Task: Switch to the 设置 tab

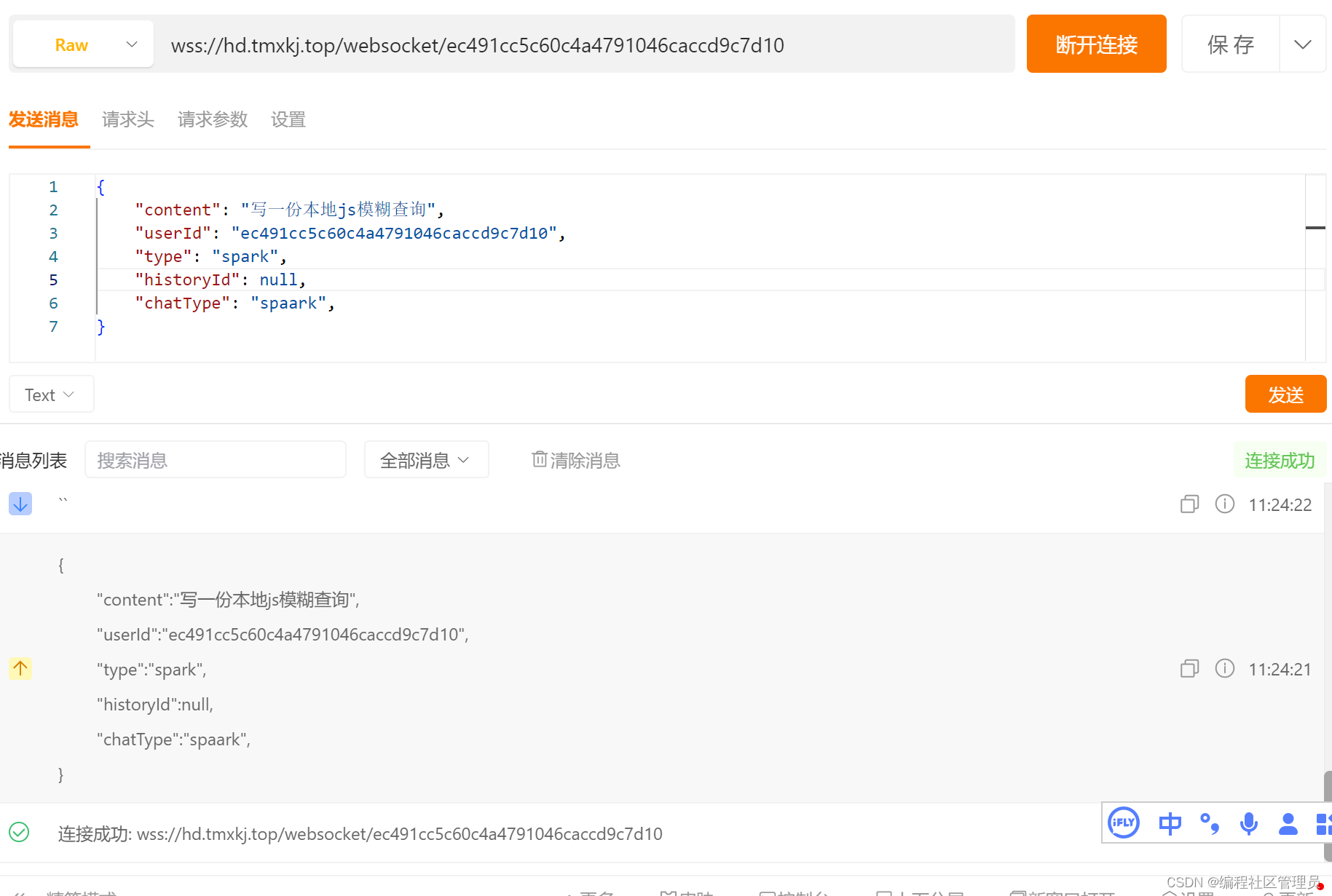Action: click(288, 119)
